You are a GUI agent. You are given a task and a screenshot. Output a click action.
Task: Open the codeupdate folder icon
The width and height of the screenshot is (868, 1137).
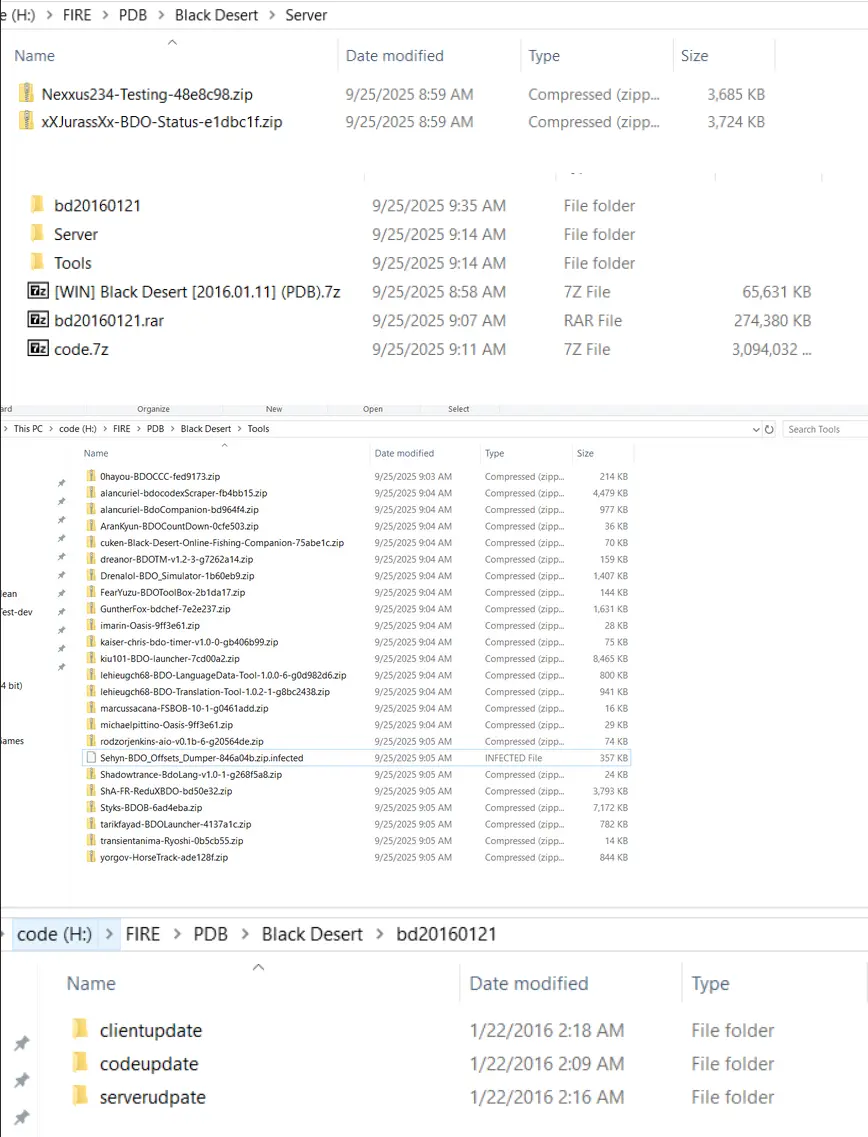(80, 1062)
